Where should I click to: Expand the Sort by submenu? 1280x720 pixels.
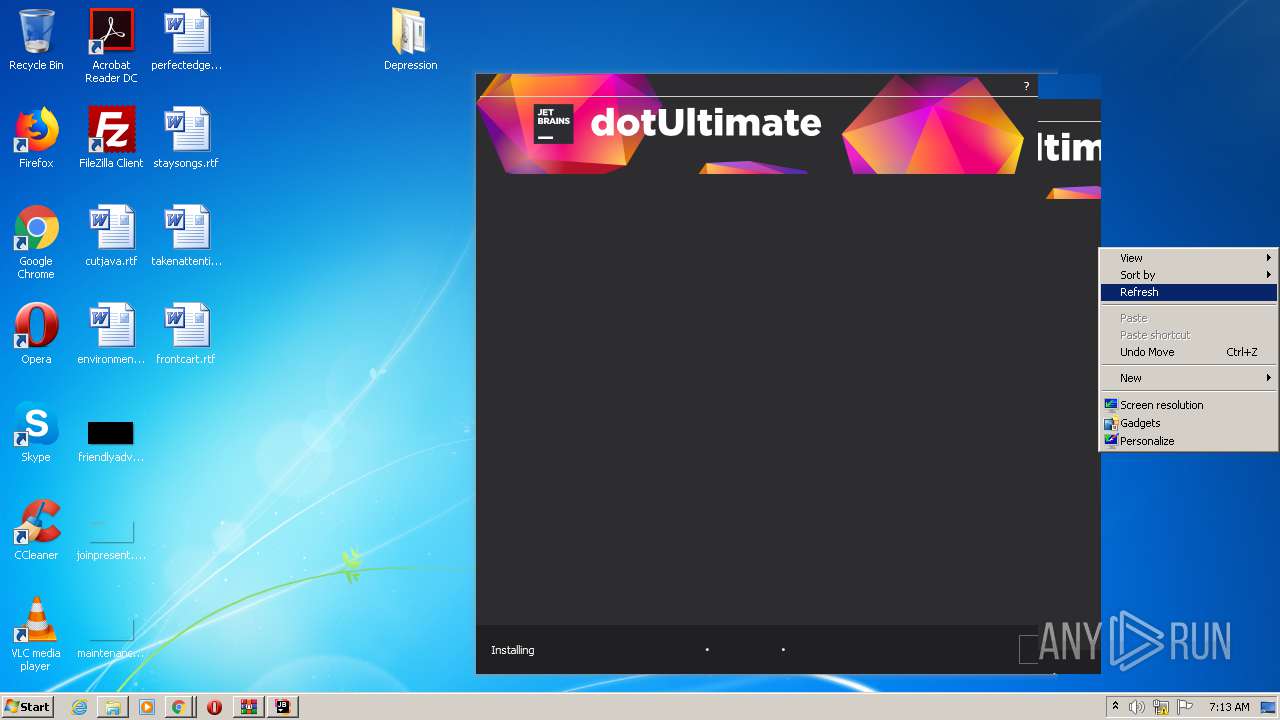[1188, 275]
